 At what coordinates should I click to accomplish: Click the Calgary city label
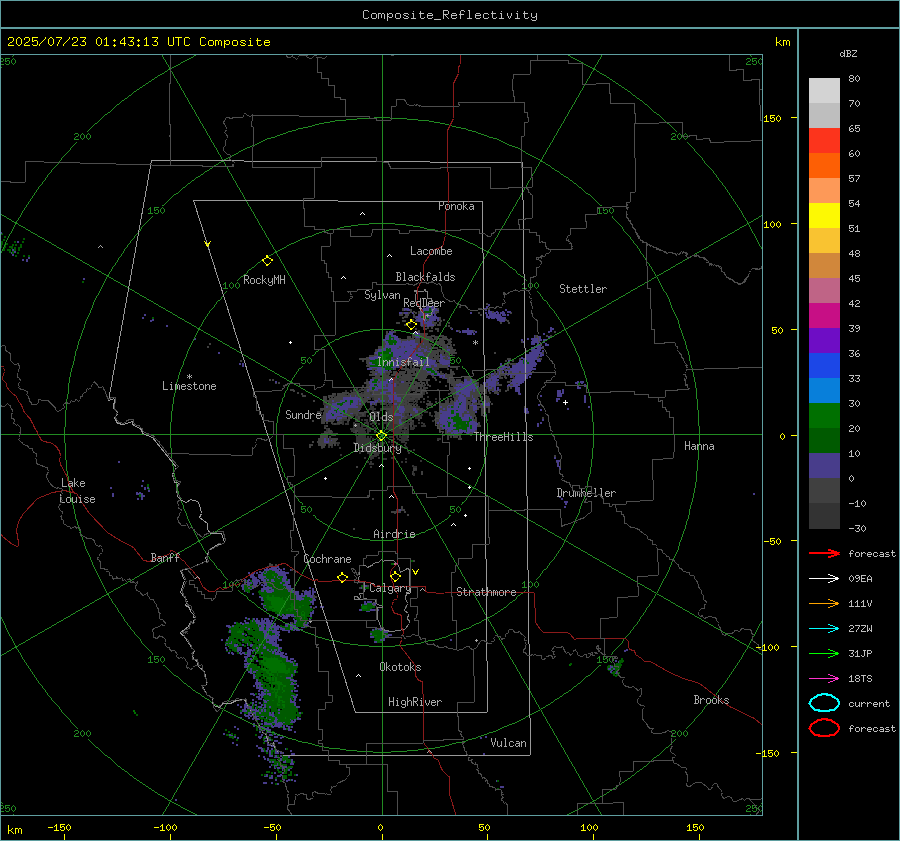pos(390,588)
